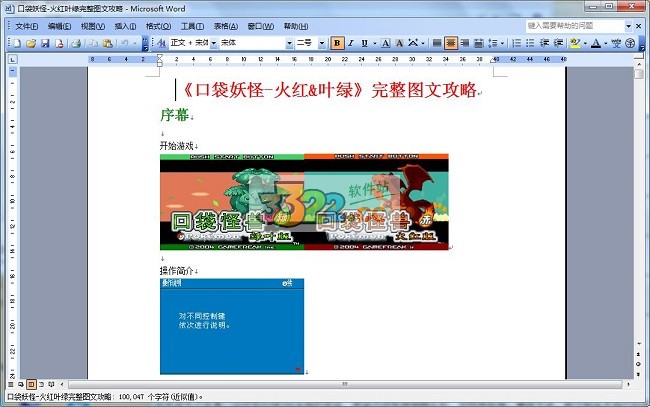This screenshot has height=407, width=650.
Task: Open Styles and Formatting pane icon
Action: pos(162,43)
